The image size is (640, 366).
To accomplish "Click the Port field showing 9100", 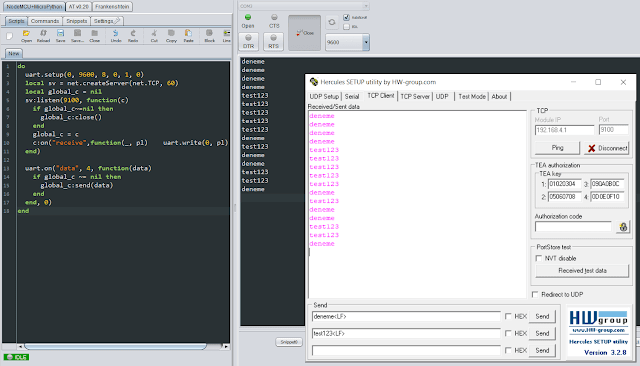I will click(x=613, y=129).
